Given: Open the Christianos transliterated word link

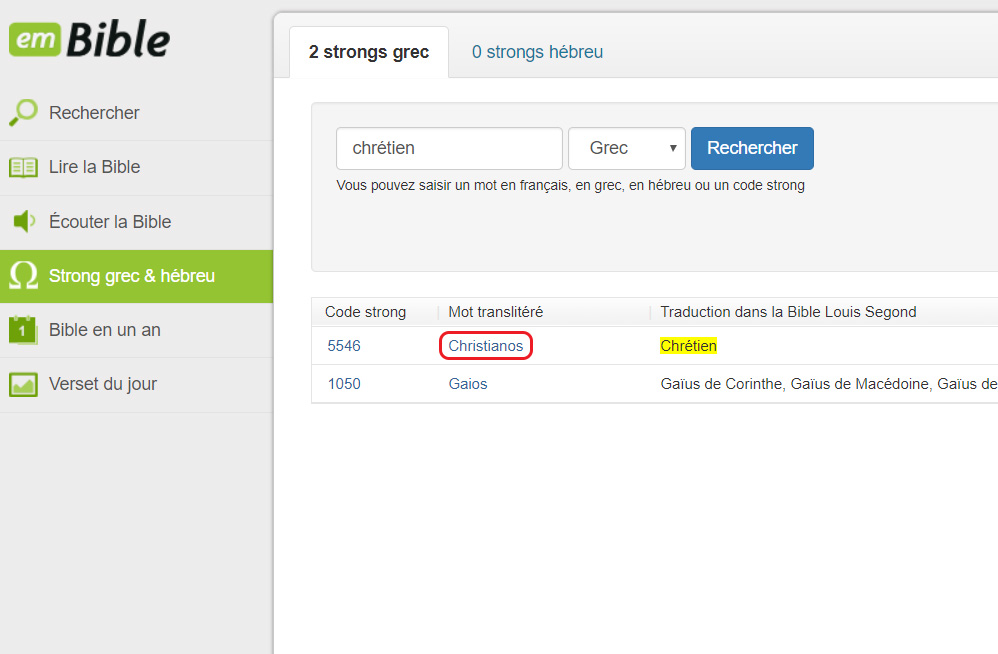Looking at the screenshot, I should coord(485,346).
